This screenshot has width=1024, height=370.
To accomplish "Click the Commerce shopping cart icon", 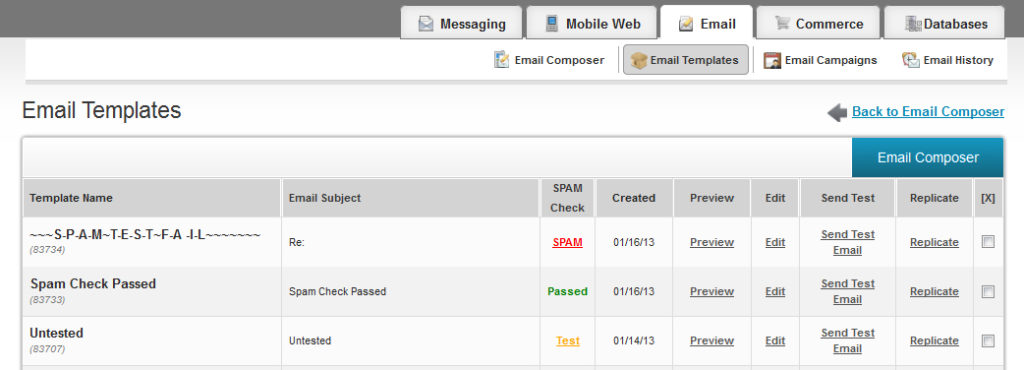I will point(782,23).
